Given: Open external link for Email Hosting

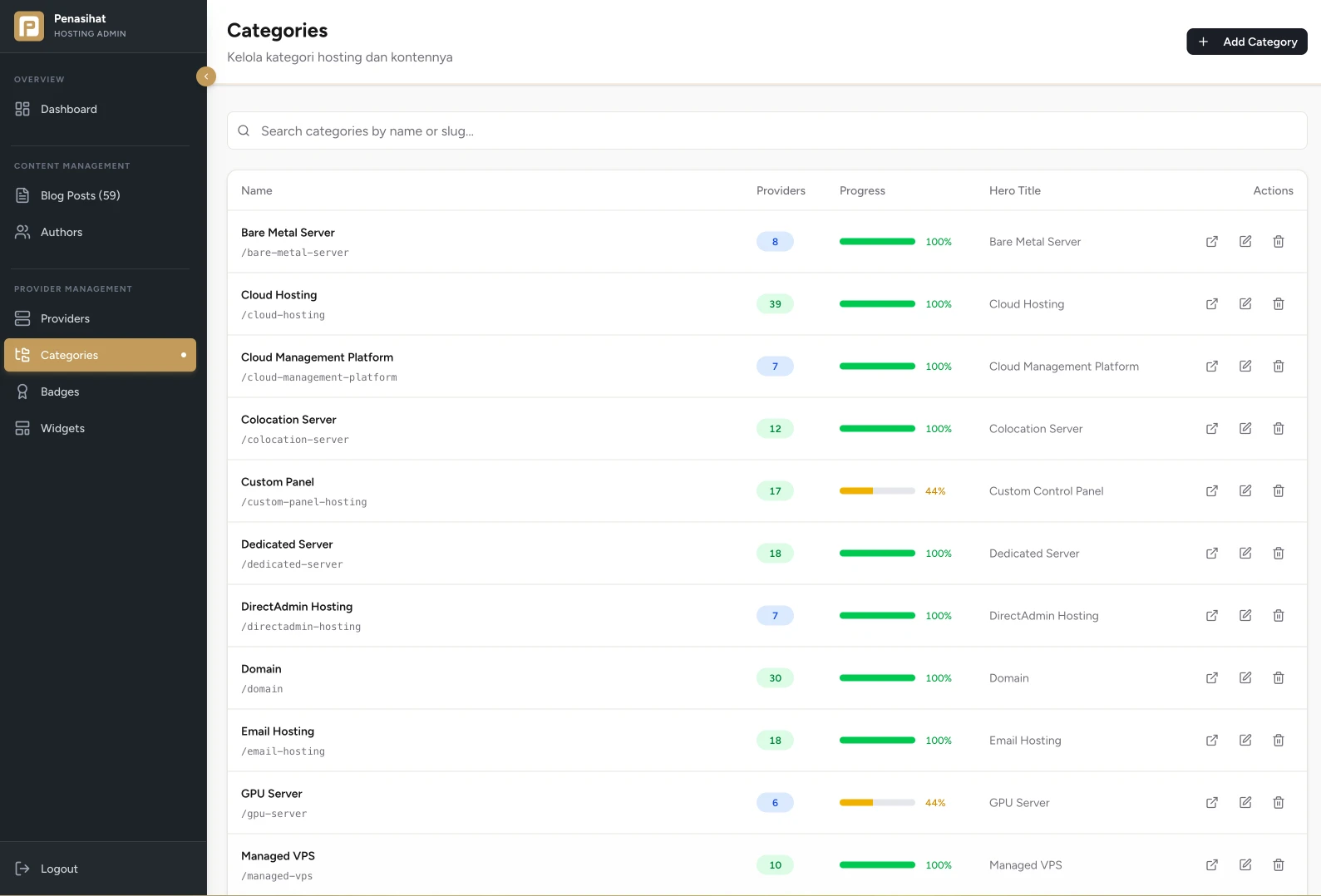Looking at the screenshot, I should 1212,741.
